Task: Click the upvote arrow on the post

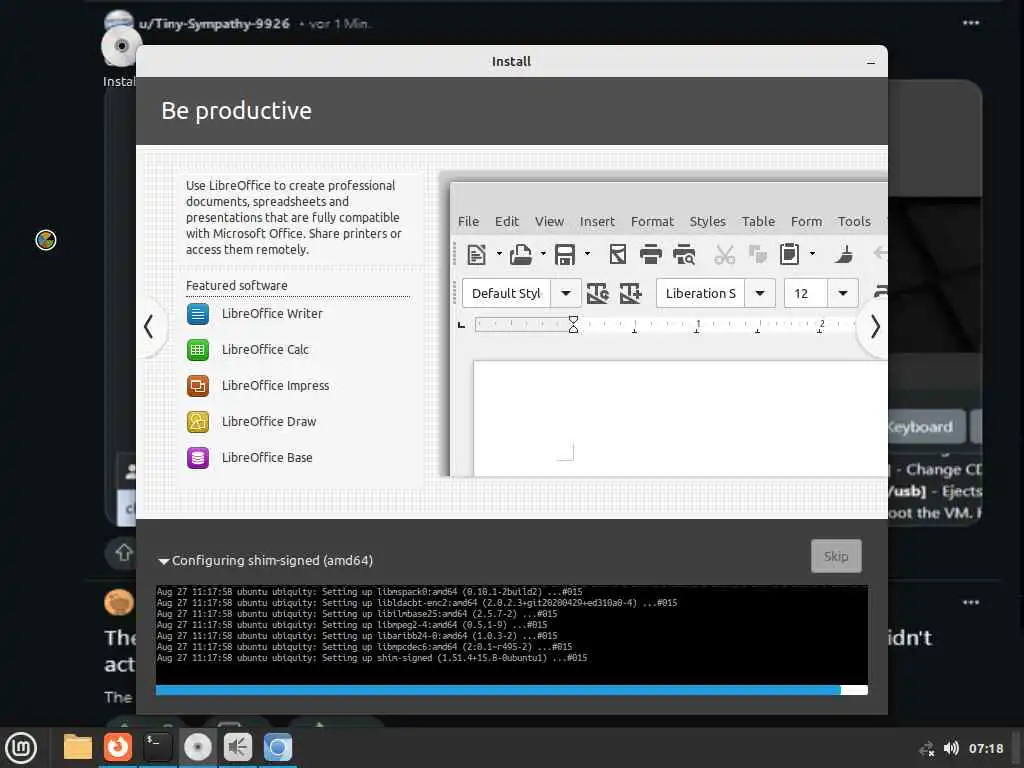Action: click(x=123, y=553)
